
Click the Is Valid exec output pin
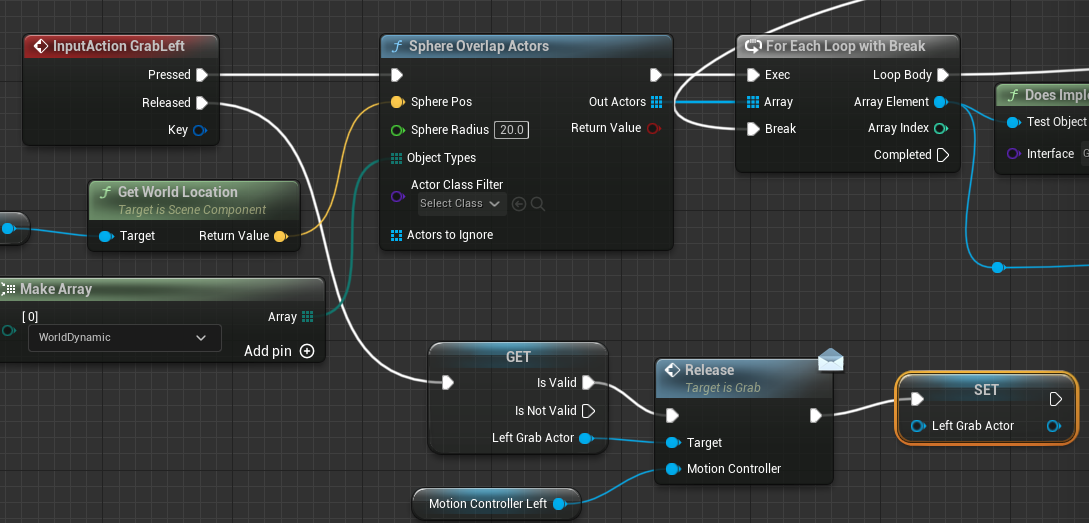click(x=588, y=382)
